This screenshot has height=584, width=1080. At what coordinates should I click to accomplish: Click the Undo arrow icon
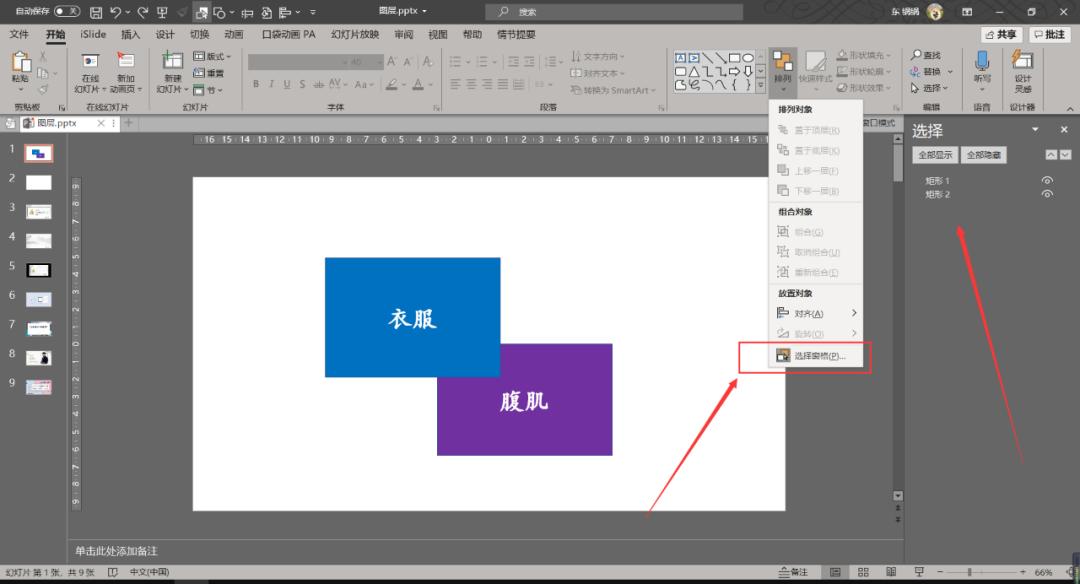[117, 12]
